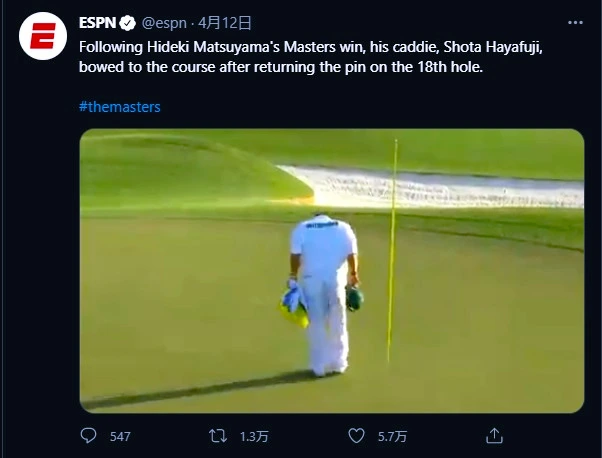
Task: Click the verified badge beside ESPN
Action: [128, 22]
